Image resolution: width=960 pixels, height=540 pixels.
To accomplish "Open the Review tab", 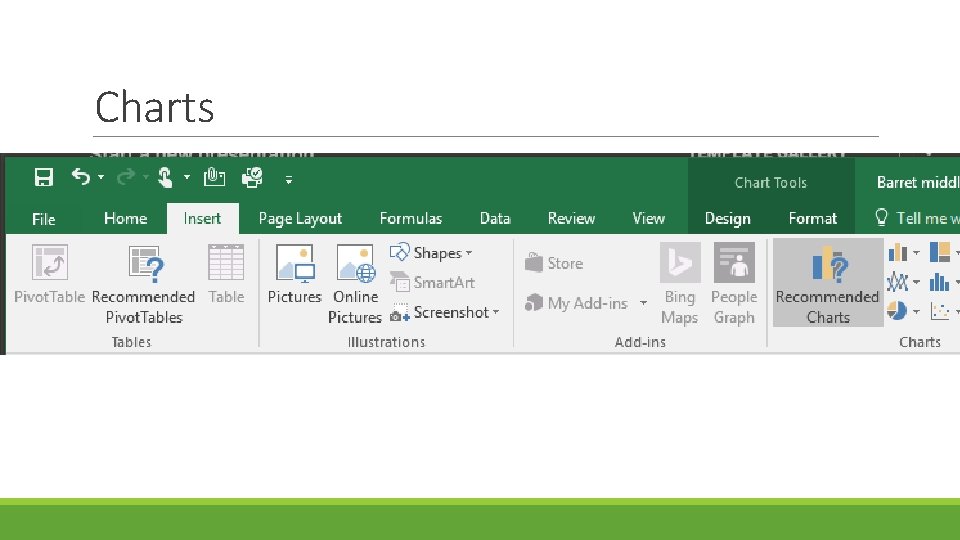I will [571, 219].
